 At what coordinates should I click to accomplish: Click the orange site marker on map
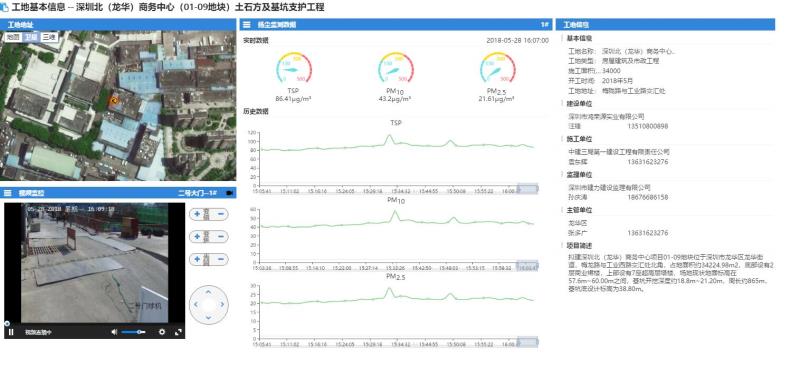tap(114, 101)
